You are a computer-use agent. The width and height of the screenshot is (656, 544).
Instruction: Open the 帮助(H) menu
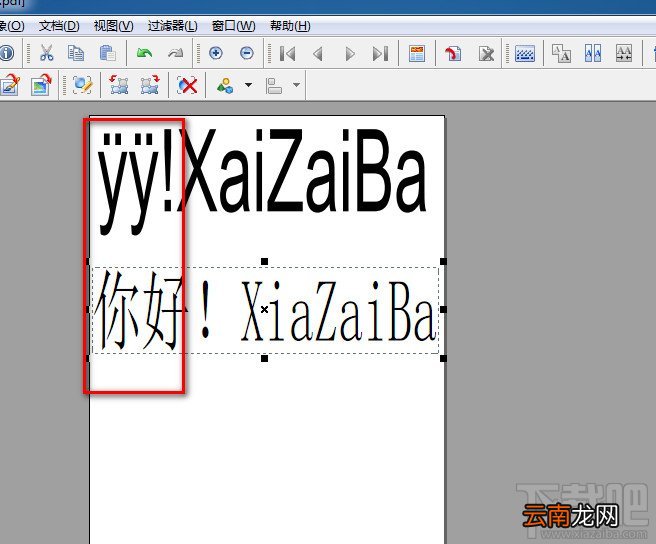coord(290,26)
